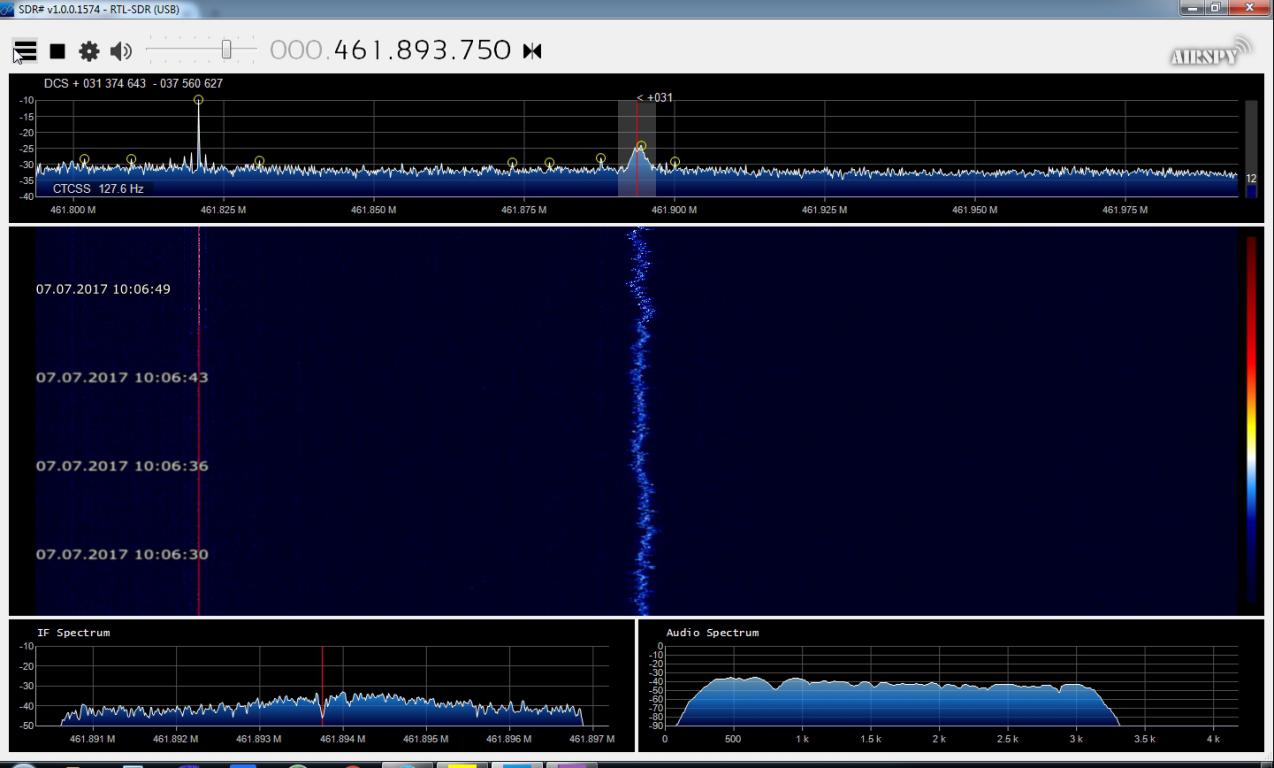This screenshot has width=1274, height=768.
Task: Click the 461.896 M label in IF Spectrum
Action: pyautogui.click(x=509, y=739)
